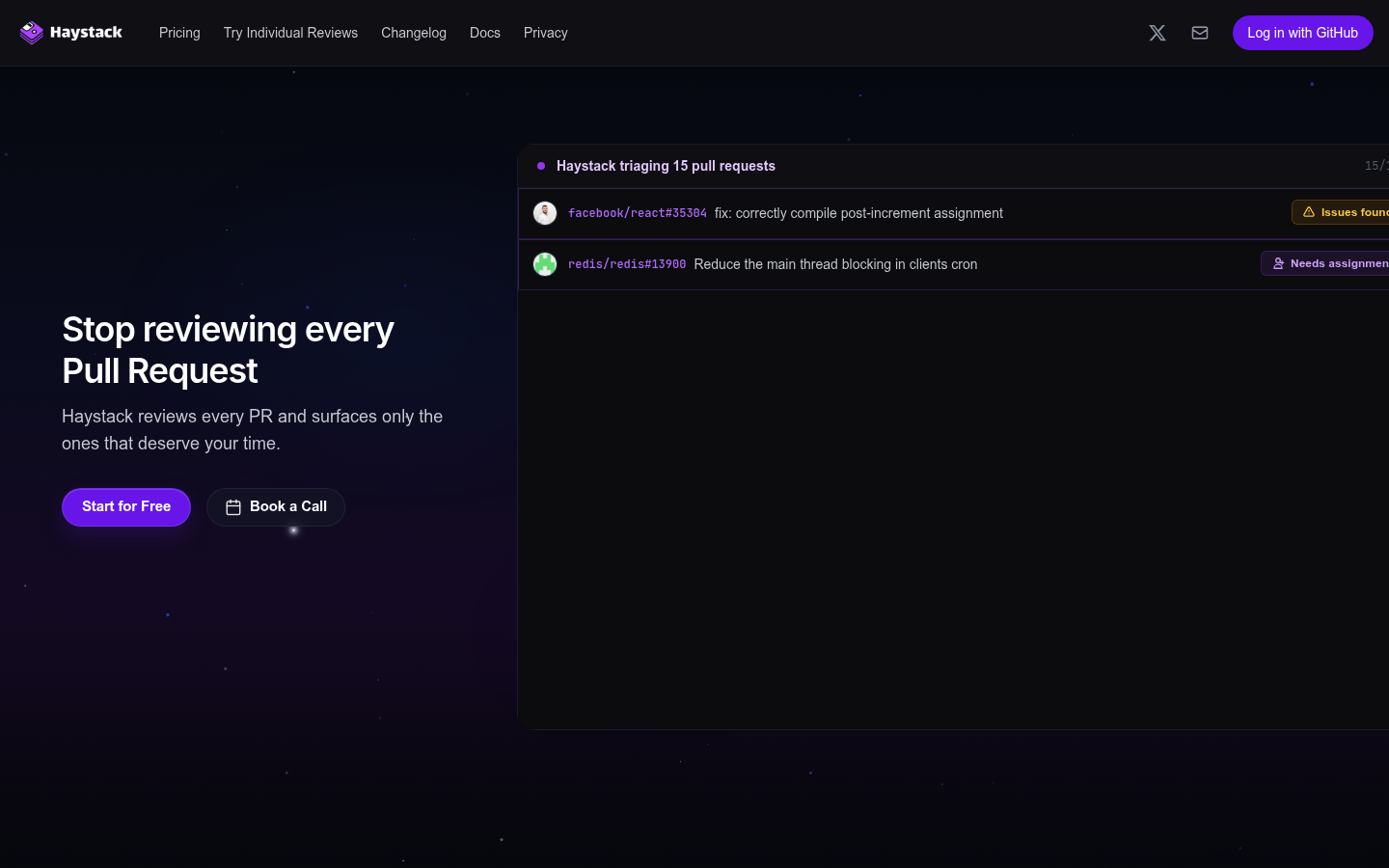The height and width of the screenshot is (868, 1389).
Task: Go to Try Individual Reviews
Action: tap(290, 33)
